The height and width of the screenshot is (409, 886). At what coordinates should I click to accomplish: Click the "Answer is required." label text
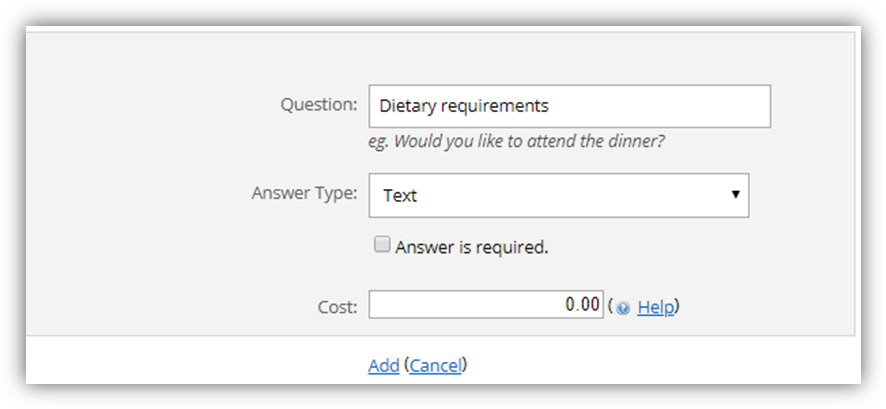[472, 247]
